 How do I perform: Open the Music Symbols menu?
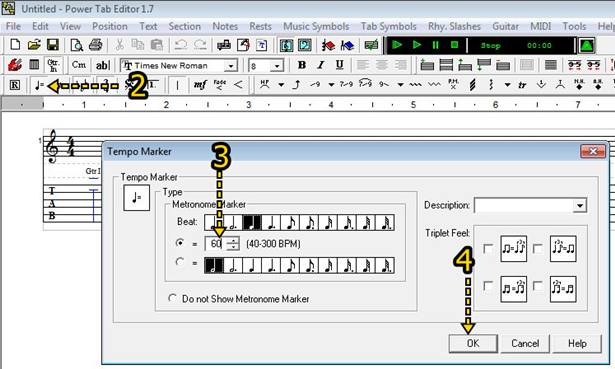click(316, 26)
